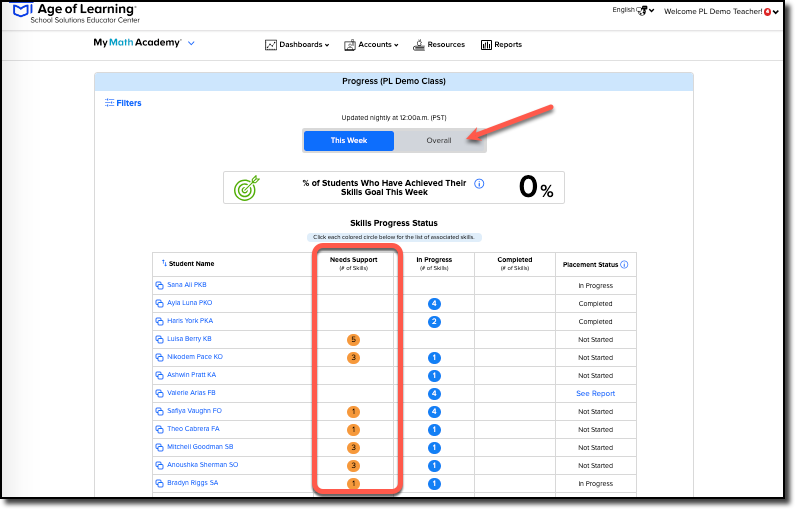Image resolution: width=795 pixels, height=509 pixels.
Task: Switch to the Overall view
Action: tap(439, 140)
